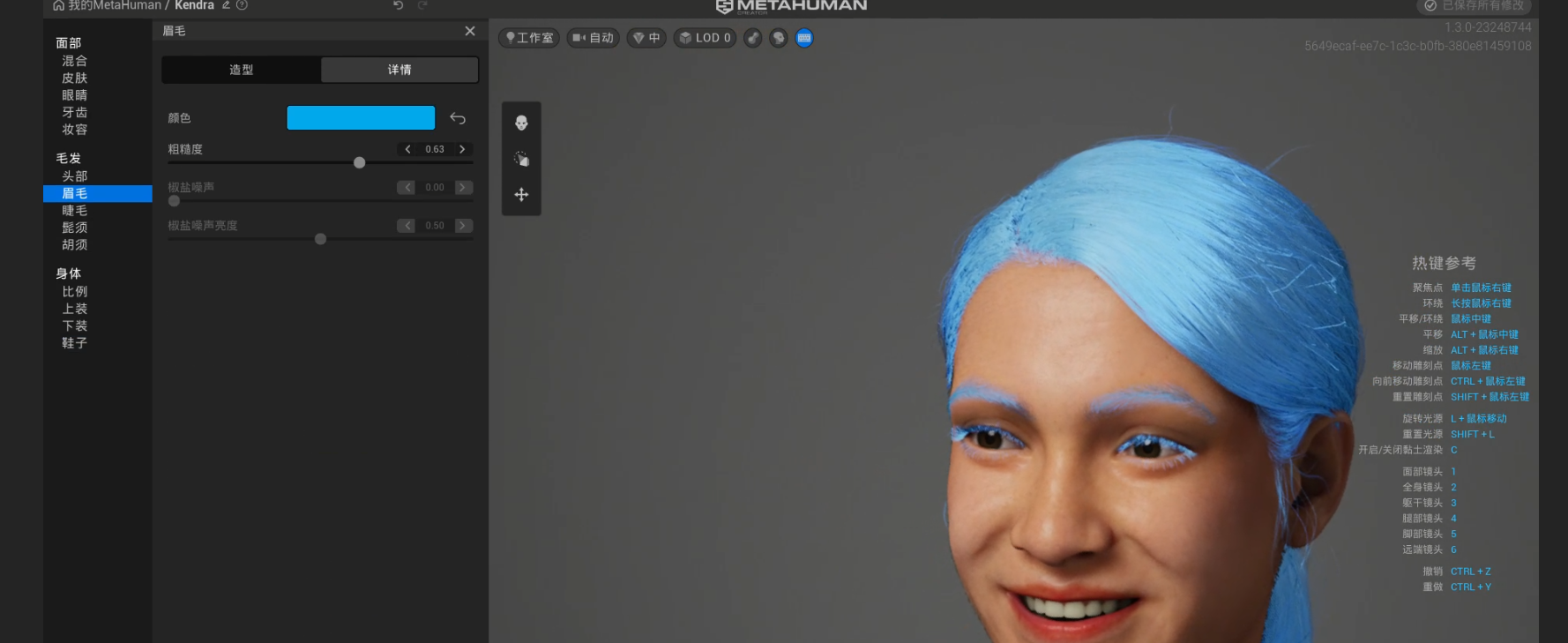Image resolution: width=1568 pixels, height=643 pixels.
Task: Increase 椒盐噪声亮度 value with right arrow
Action: (464, 226)
